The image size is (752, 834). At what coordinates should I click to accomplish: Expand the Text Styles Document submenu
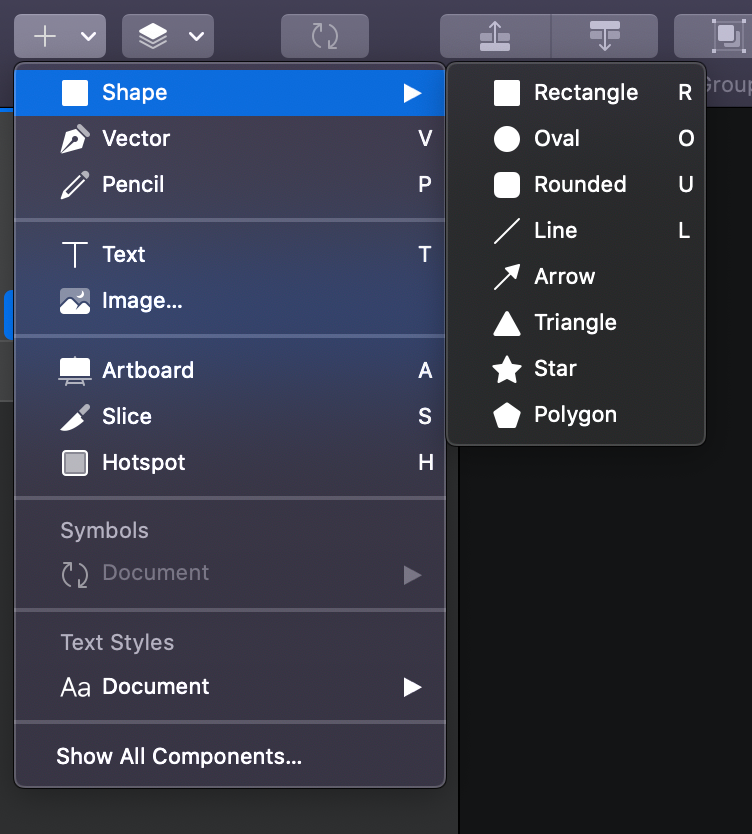pos(411,687)
